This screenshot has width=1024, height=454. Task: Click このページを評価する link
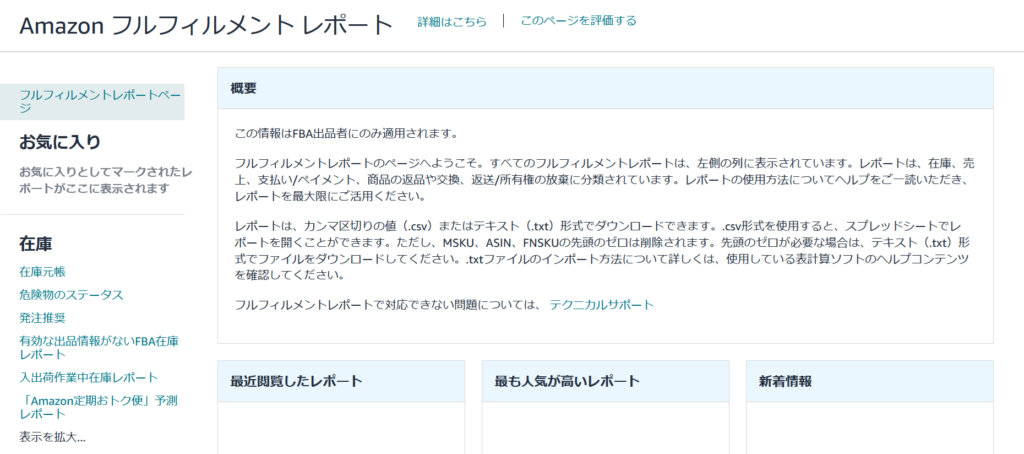[x=578, y=21]
